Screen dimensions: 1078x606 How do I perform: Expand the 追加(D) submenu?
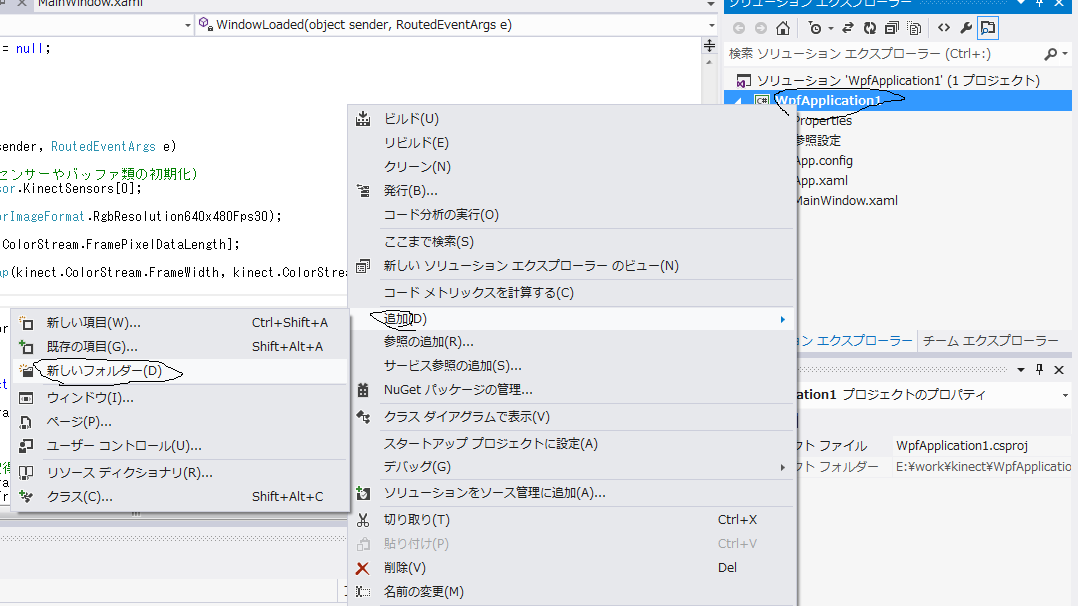click(x=572, y=319)
